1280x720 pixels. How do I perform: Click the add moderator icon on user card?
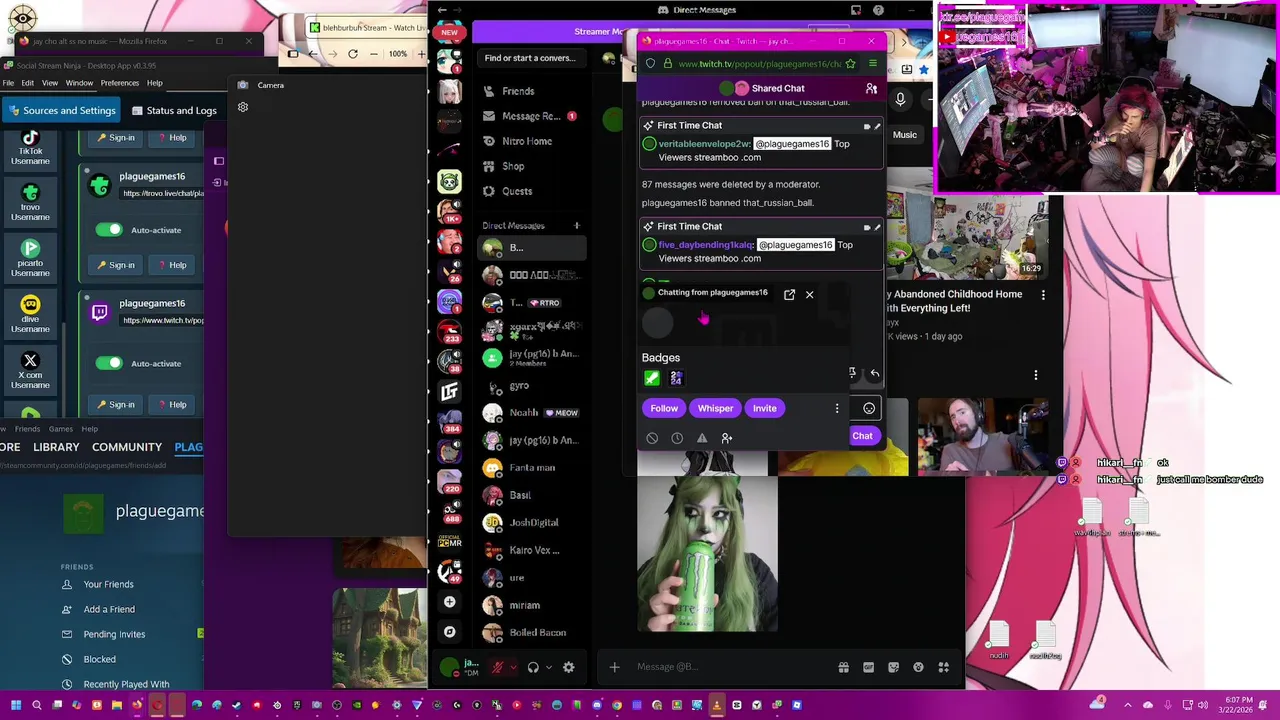click(727, 438)
